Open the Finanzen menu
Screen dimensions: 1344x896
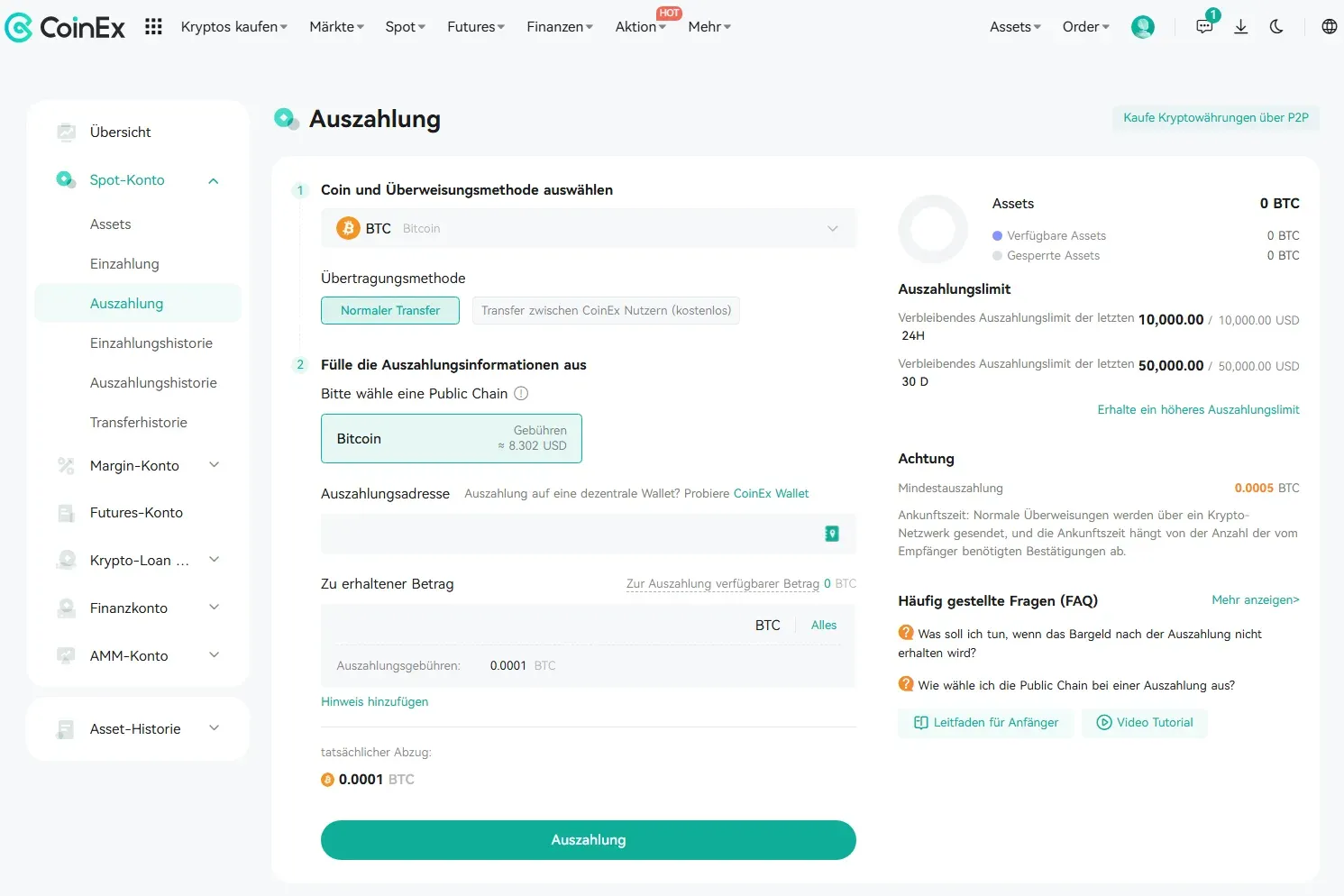coord(560,27)
